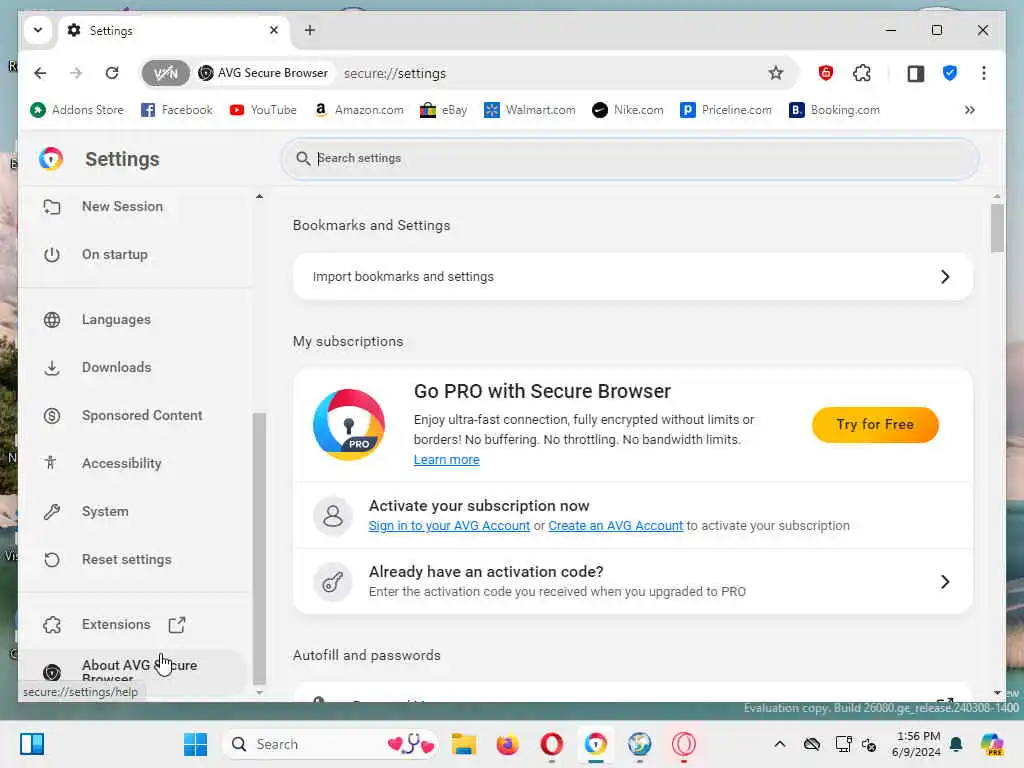
Task: Expand Already have an activation code row
Action: click(633, 581)
